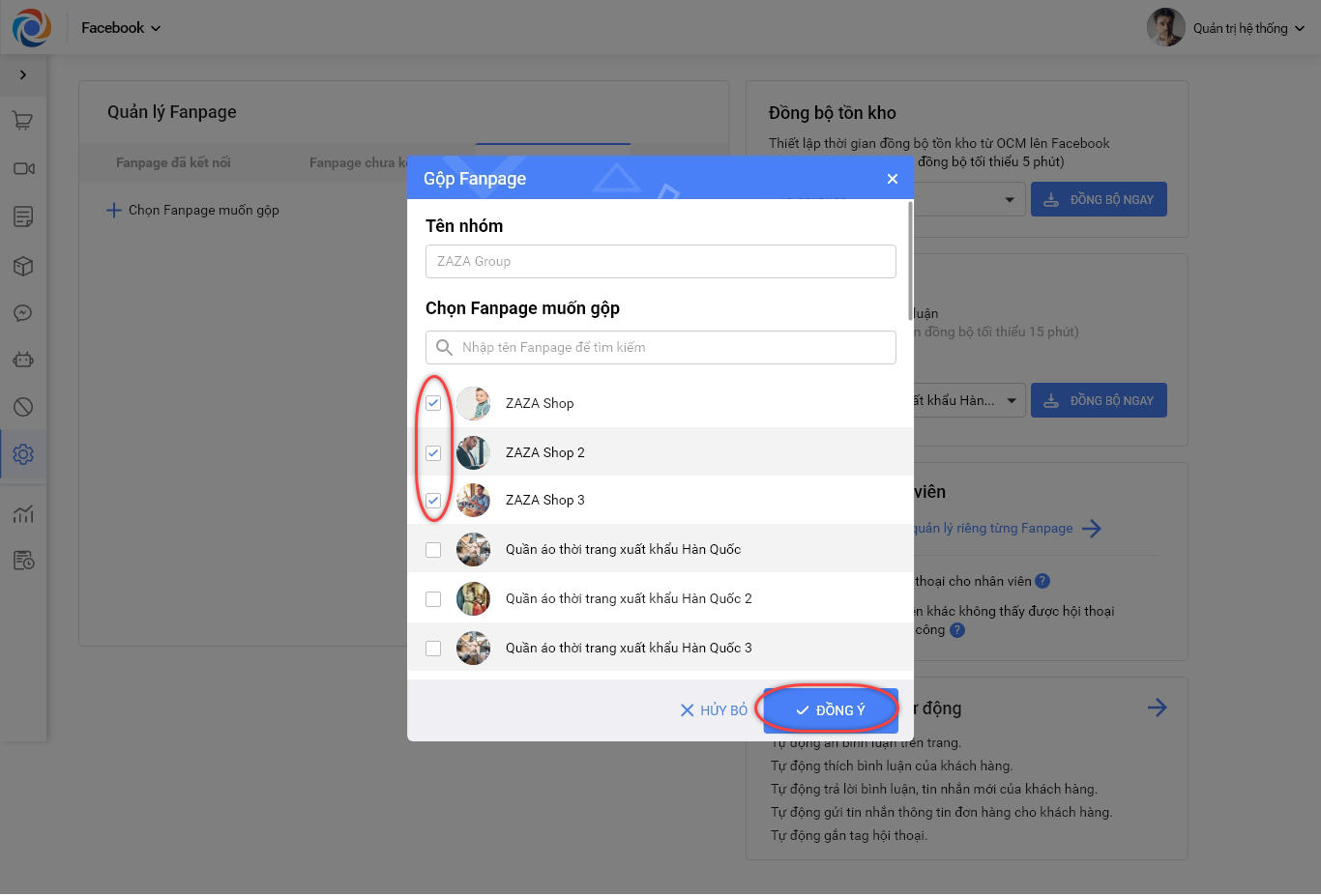Open the chart statistics sidebar icon
Screen dimensions: 1321x896
23,513
